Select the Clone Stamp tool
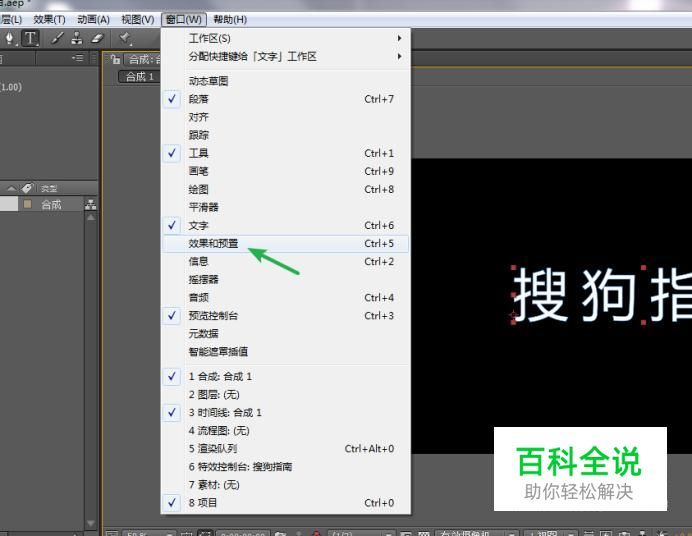Screen dimensions: 692x536 pyautogui.click(x=77, y=38)
